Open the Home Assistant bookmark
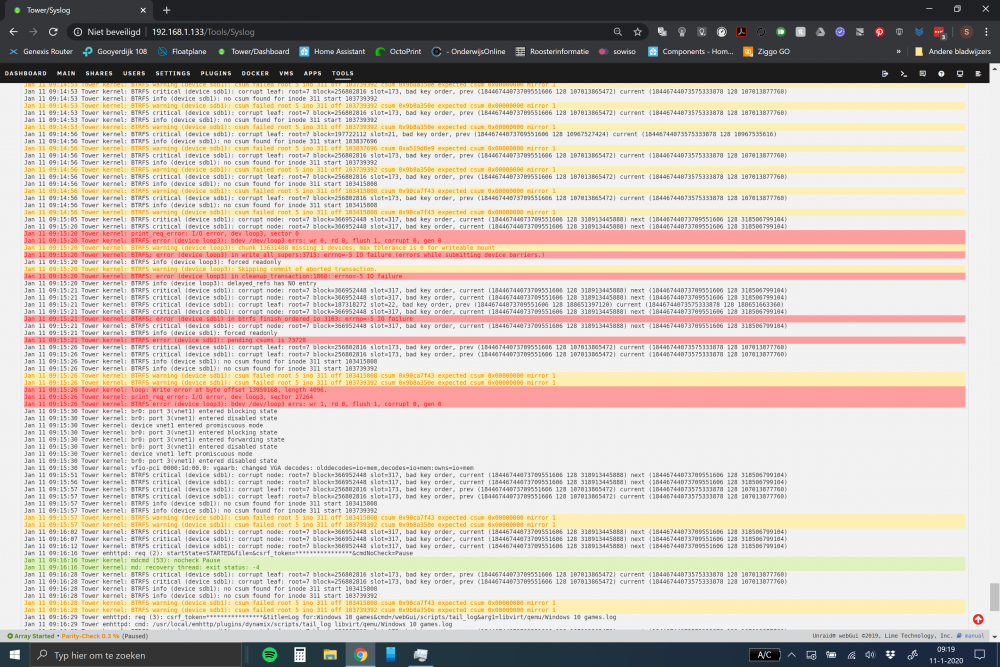 [x=332, y=52]
